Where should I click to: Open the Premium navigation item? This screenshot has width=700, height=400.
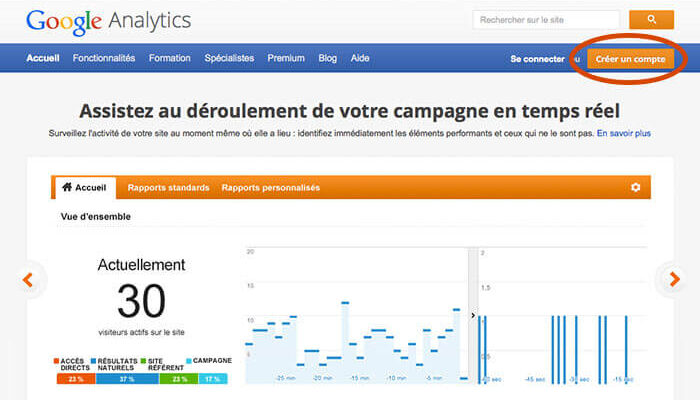286,58
